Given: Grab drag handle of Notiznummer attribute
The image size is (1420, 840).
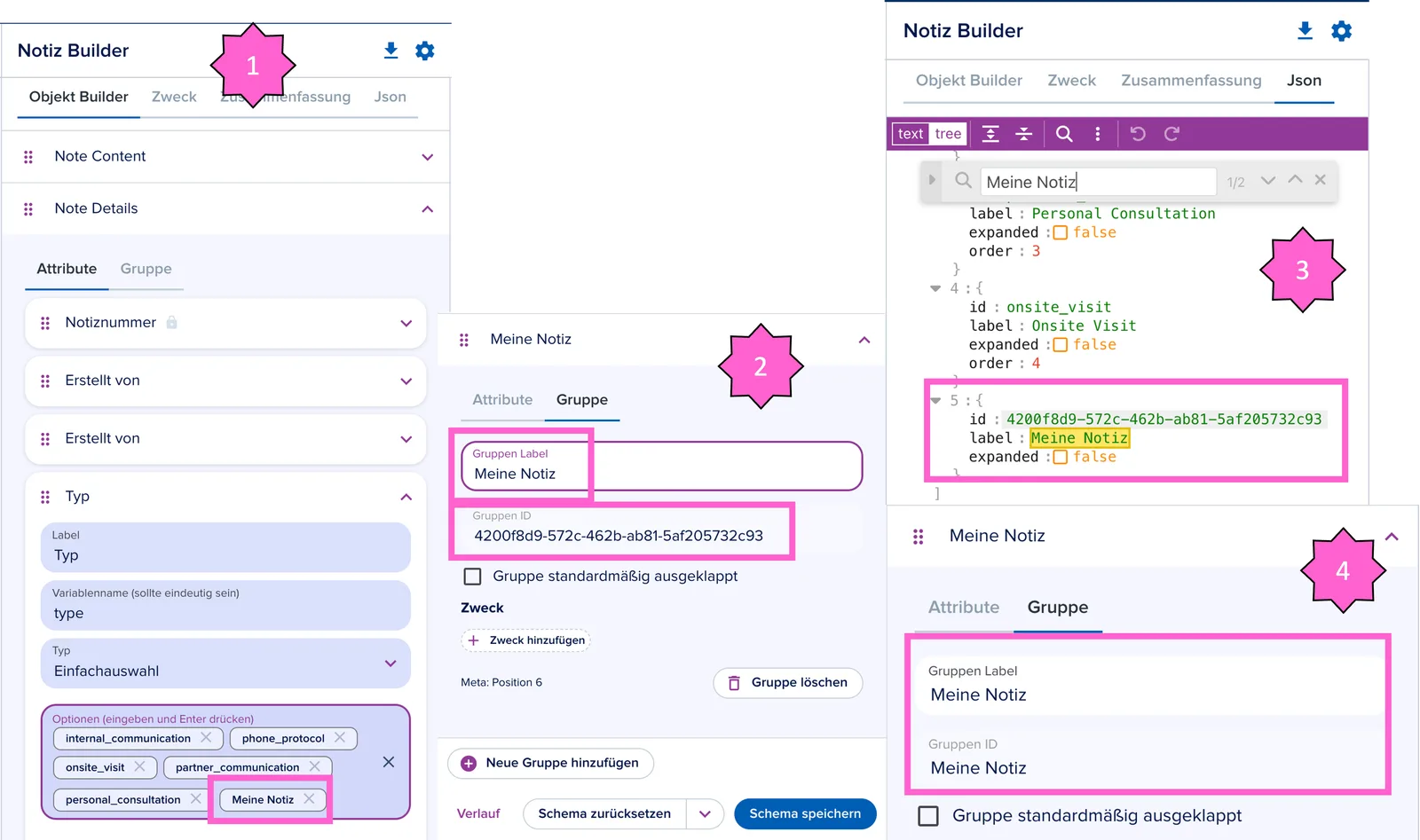Looking at the screenshot, I should 45,323.
